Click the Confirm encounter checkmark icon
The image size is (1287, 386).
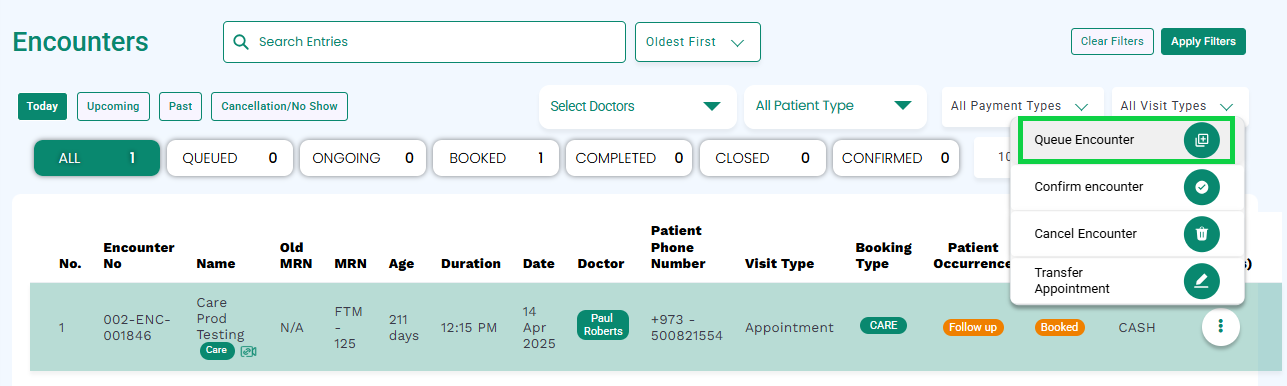(1202, 187)
